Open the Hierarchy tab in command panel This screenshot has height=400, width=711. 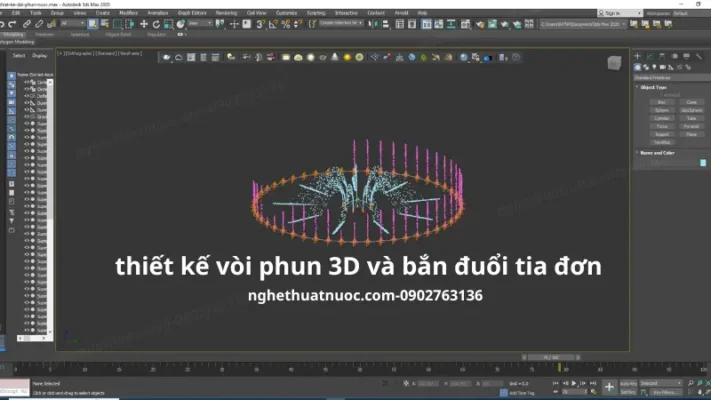point(662,56)
